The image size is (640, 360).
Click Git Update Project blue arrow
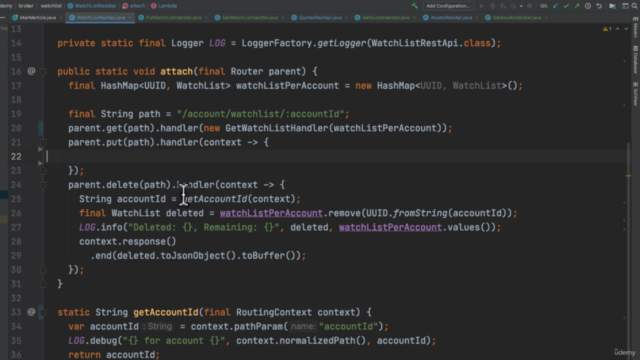pyautogui.click(x=555, y=6)
